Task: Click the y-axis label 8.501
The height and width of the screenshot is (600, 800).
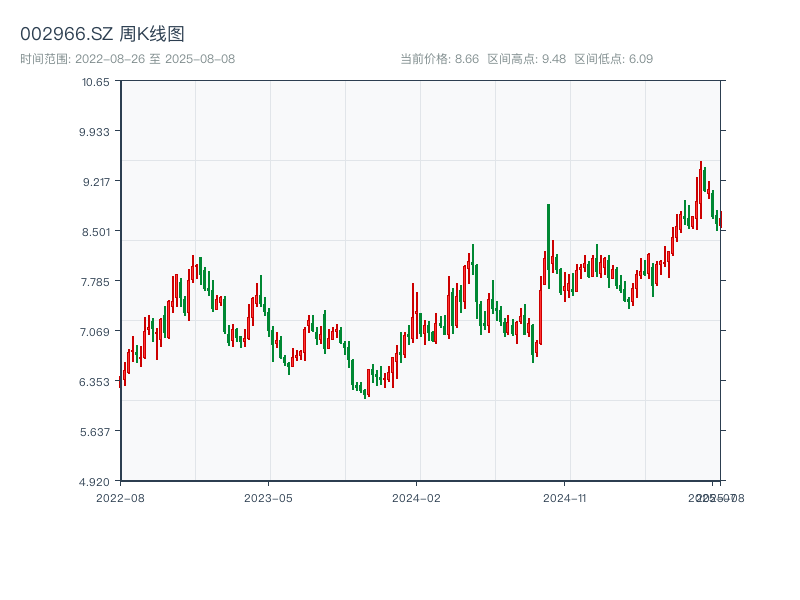Action: tap(96, 232)
